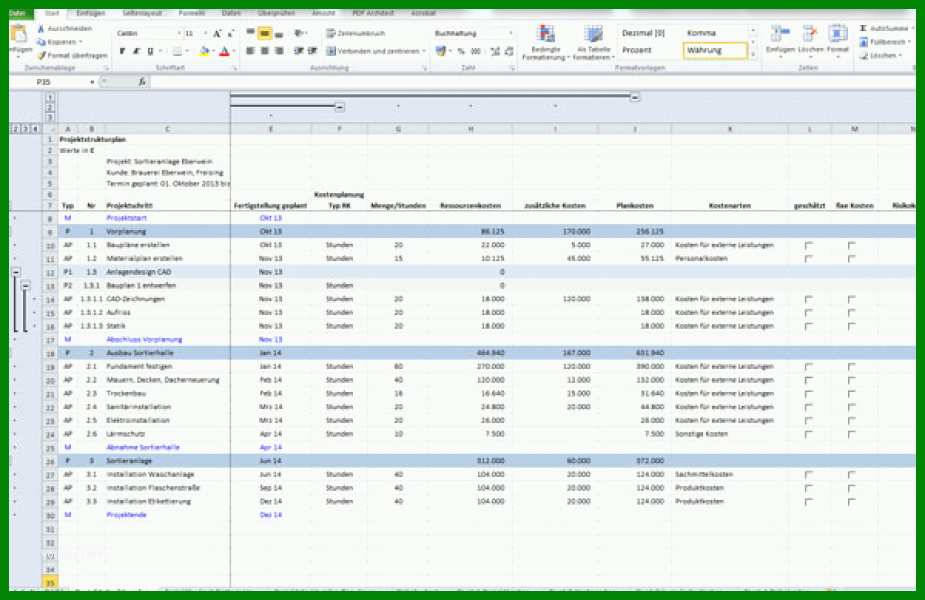Open Verbinden und zentrieren dropdown arrow
Viewport: 925px width, 600px height.
tap(424, 51)
